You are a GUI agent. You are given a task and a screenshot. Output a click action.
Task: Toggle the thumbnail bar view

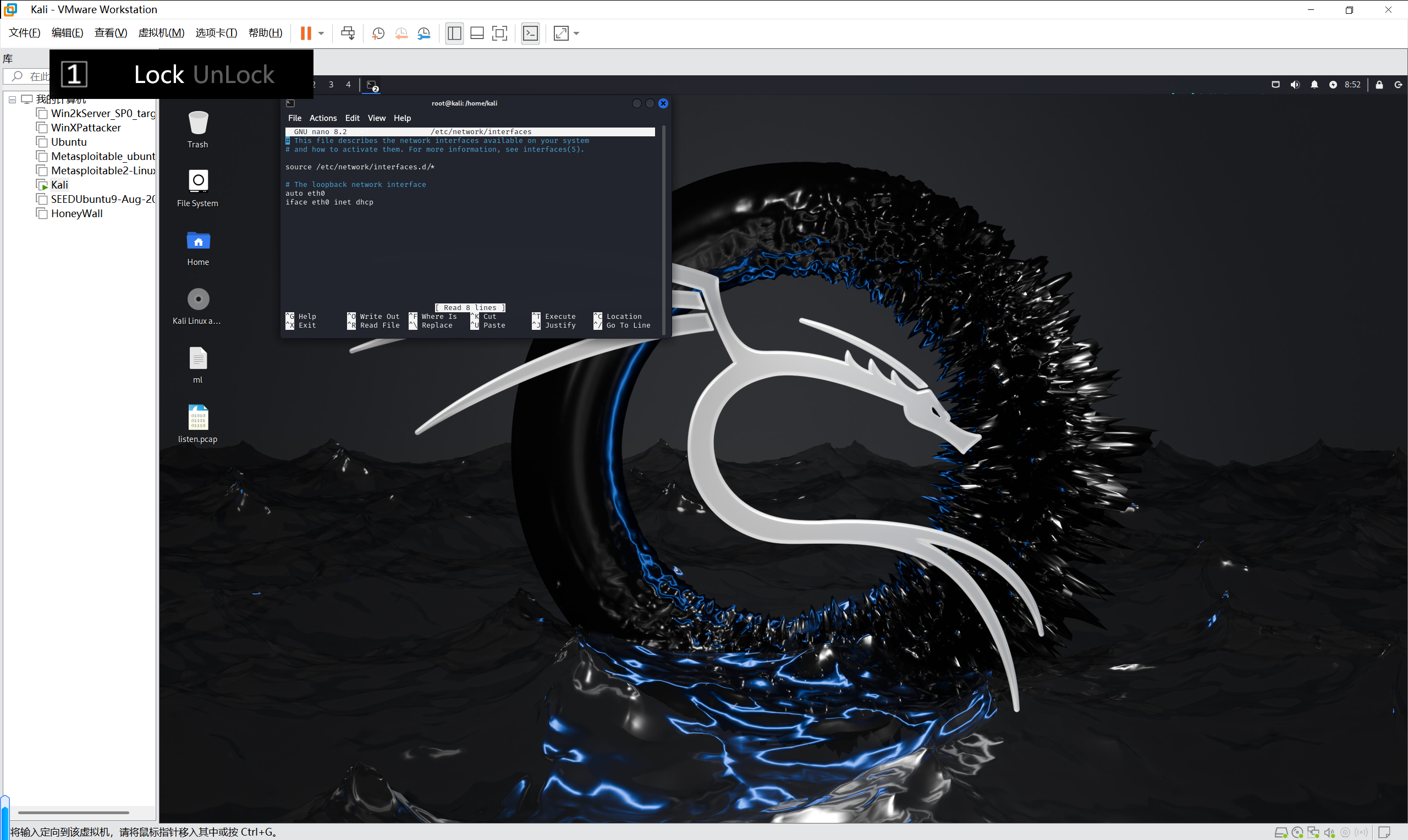477,34
